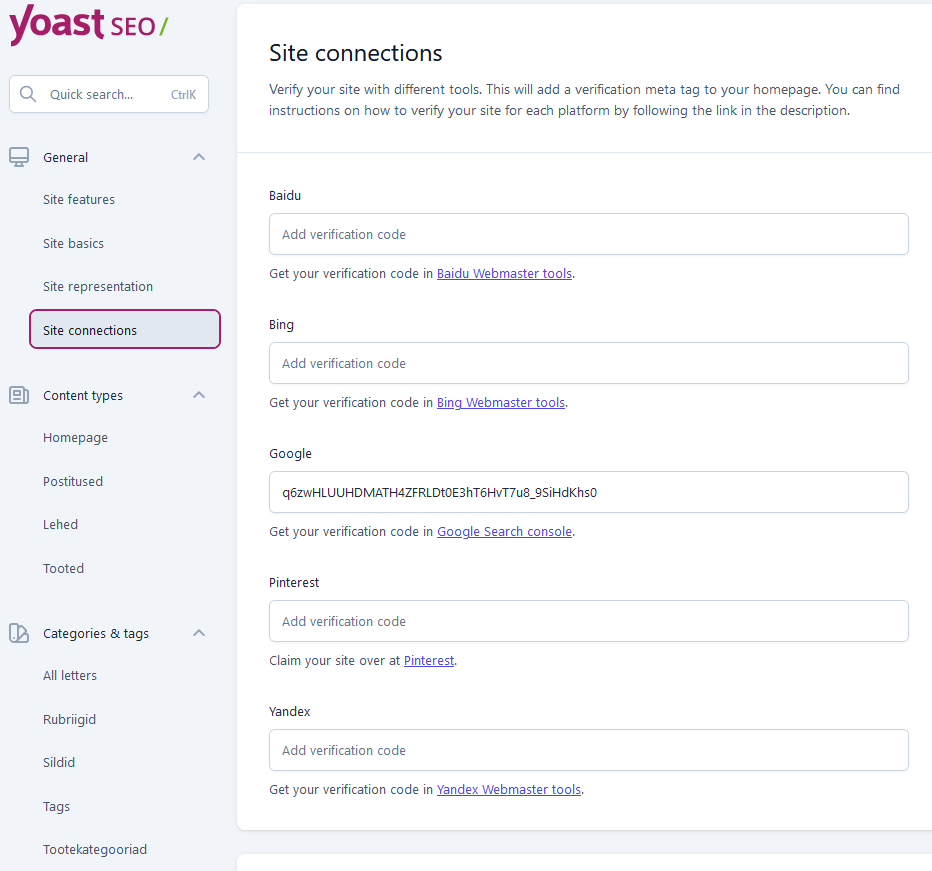Click the Categories & tags swatch icon
Viewport: 932px width, 871px height.
click(x=19, y=633)
